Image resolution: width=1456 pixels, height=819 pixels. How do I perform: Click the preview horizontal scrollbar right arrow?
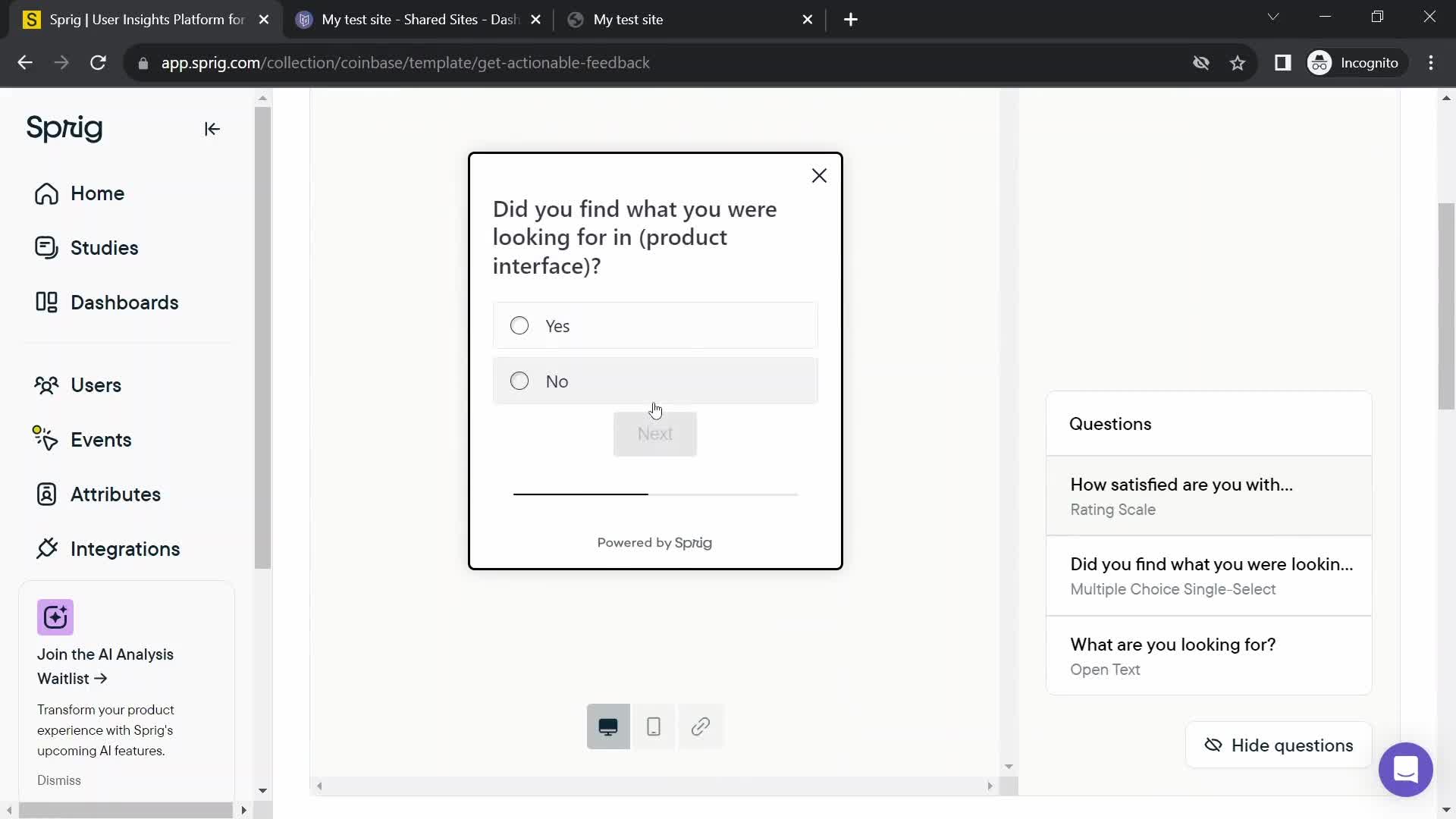[x=990, y=786]
